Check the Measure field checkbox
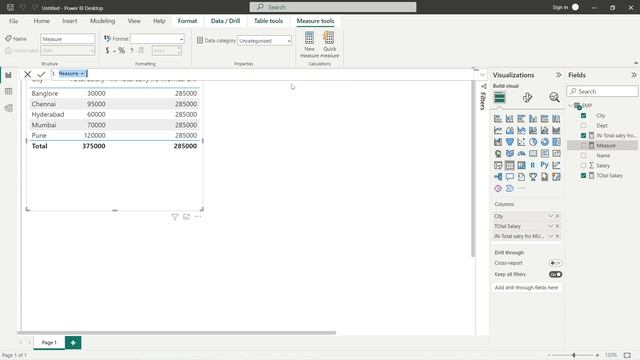 [583, 145]
